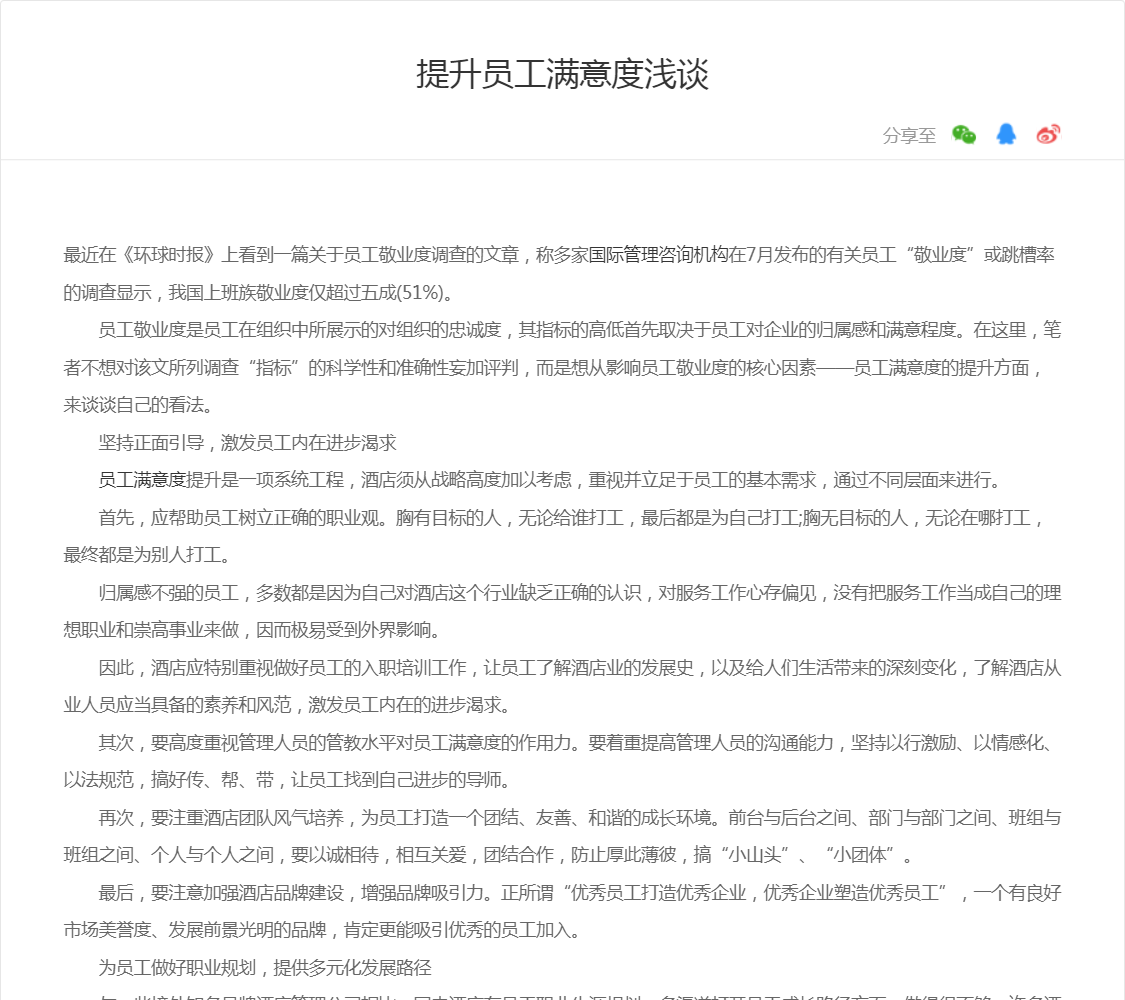Click the line starting 的调查显示，我国上班族敬业度

pos(258,293)
